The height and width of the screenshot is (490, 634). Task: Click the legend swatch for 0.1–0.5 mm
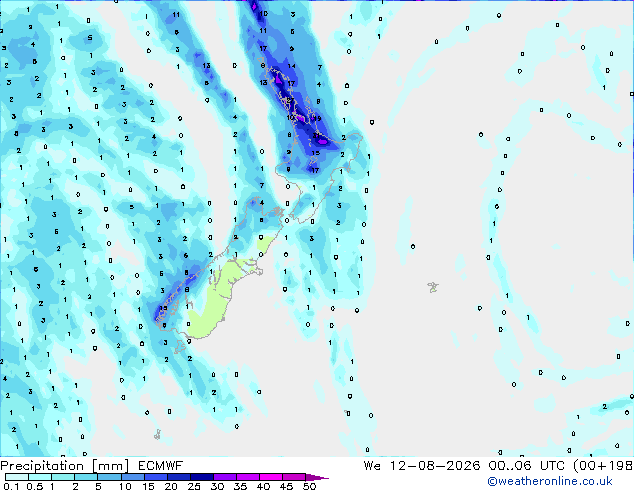click(17, 477)
